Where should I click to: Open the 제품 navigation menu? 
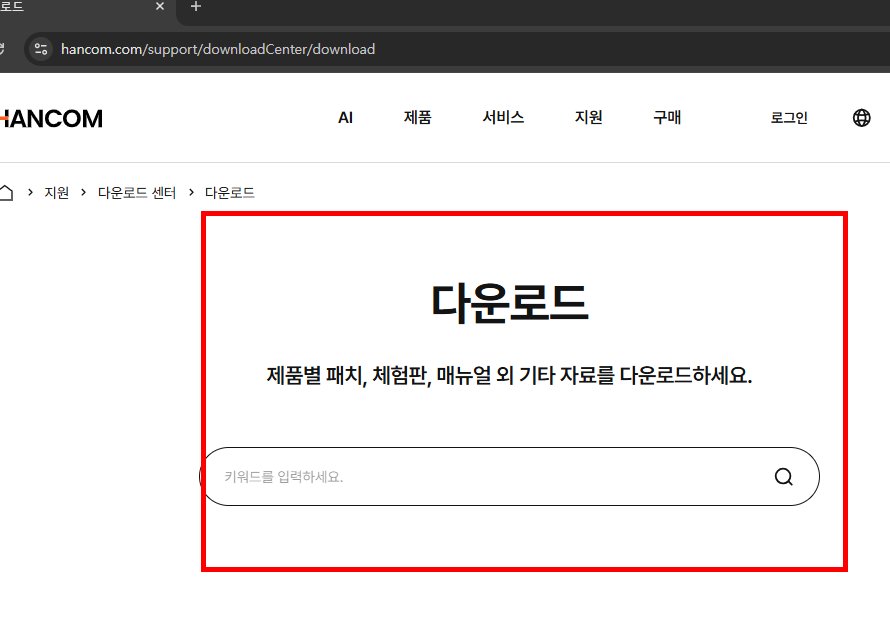417,117
